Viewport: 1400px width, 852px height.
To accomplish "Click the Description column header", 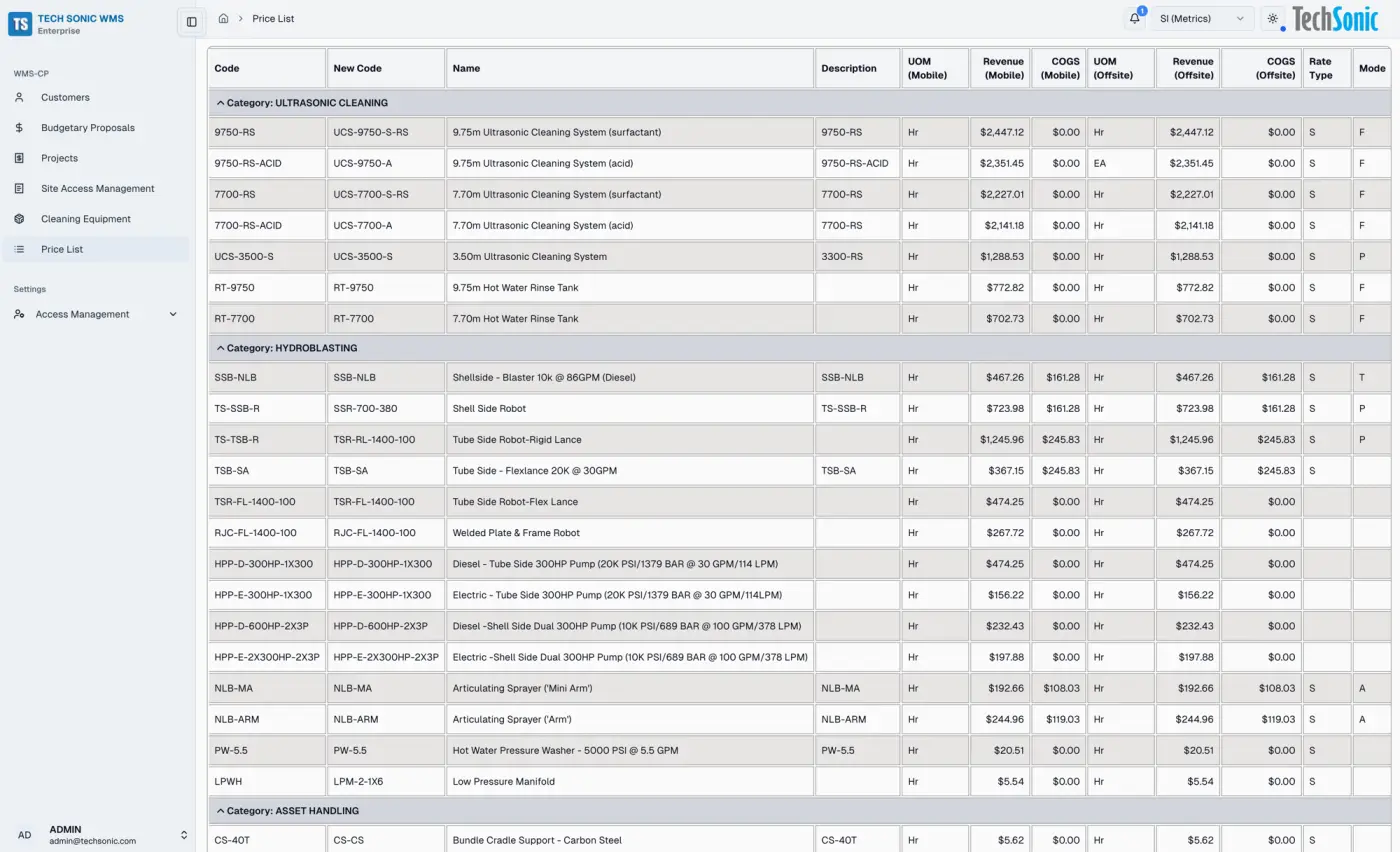I will click(x=857, y=68).
